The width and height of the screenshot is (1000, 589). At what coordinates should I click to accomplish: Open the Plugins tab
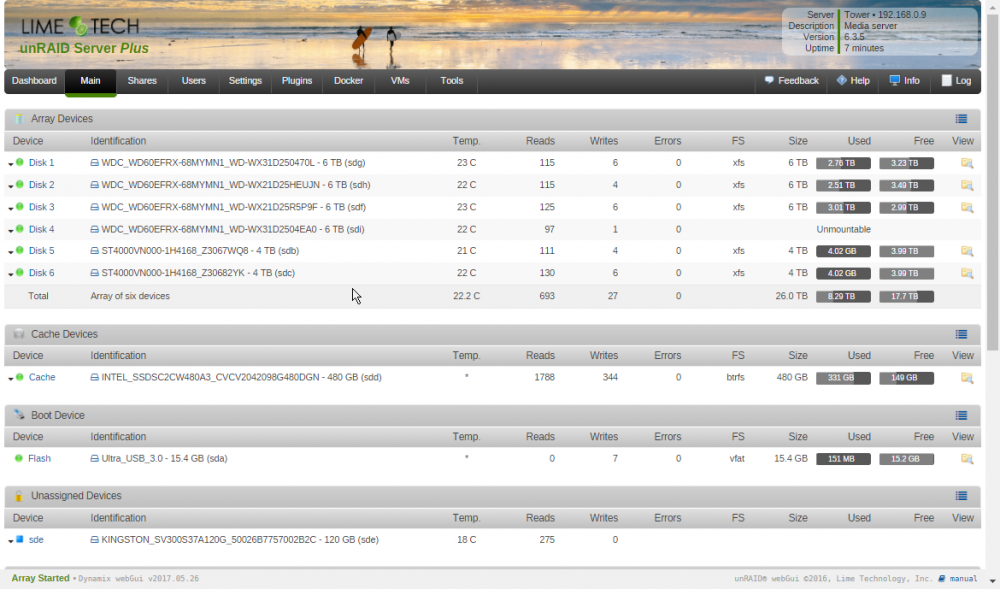297,81
